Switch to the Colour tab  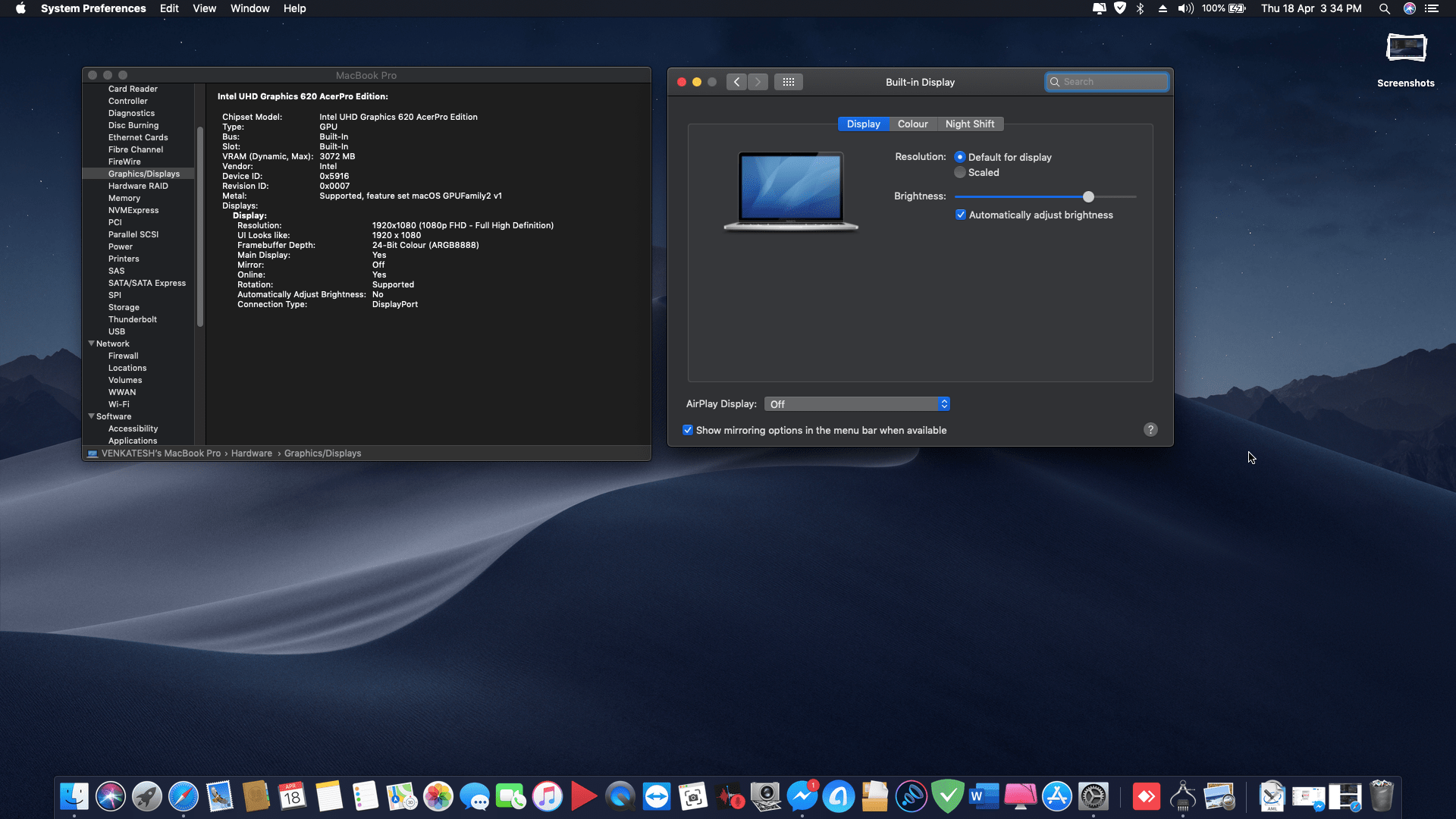(x=912, y=124)
